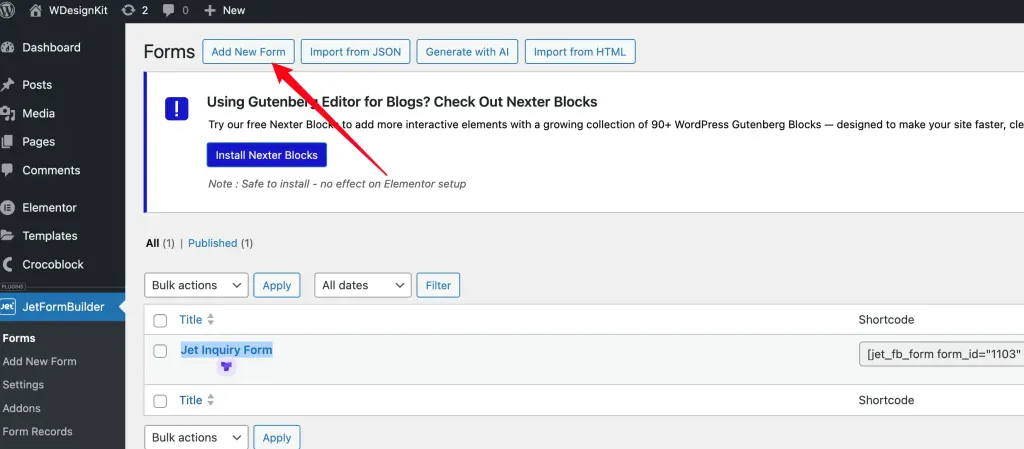Click the Forms page heading
1024x449 pixels.
point(169,52)
